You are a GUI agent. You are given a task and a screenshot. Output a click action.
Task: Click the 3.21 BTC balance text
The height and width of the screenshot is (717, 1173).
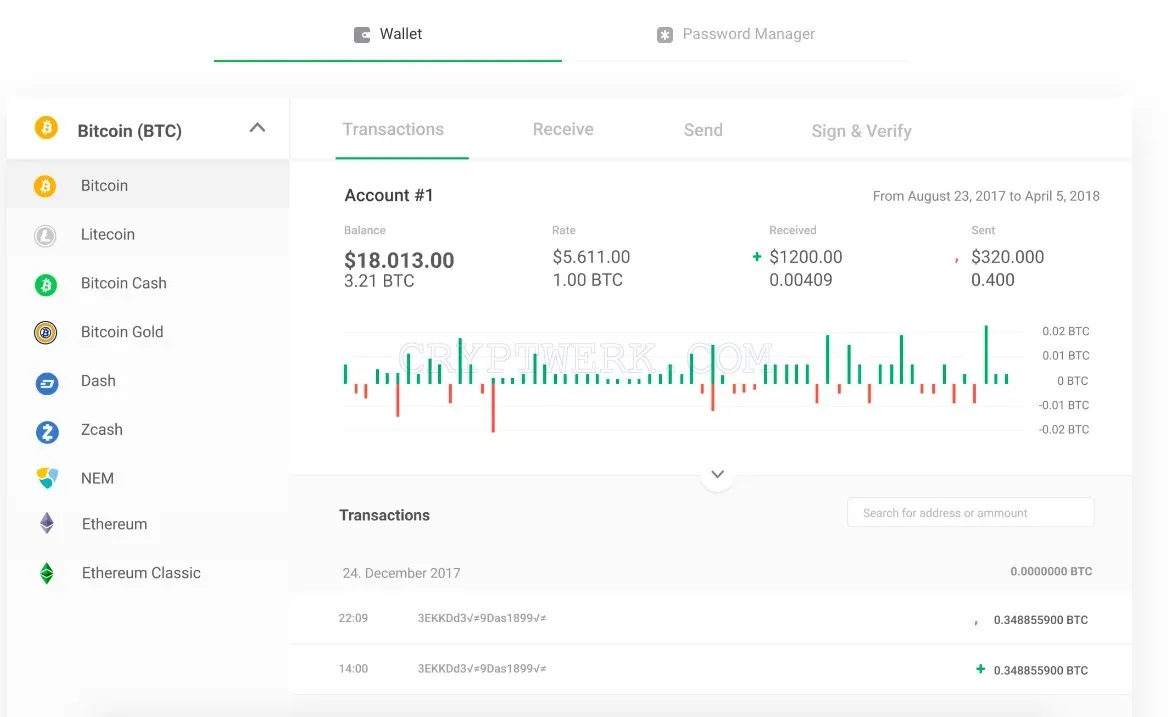pyautogui.click(x=379, y=281)
